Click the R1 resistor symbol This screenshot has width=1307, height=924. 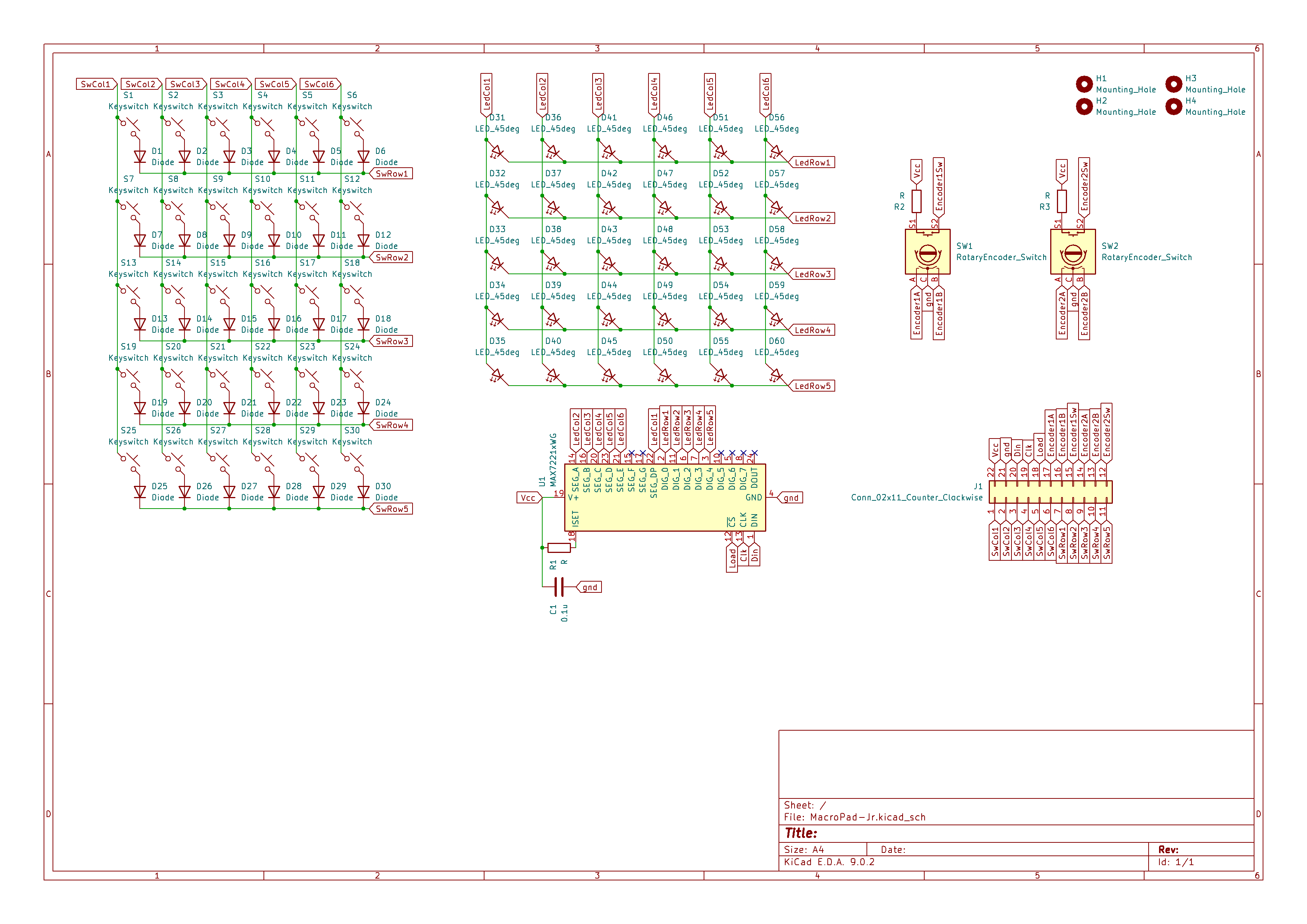(559, 548)
